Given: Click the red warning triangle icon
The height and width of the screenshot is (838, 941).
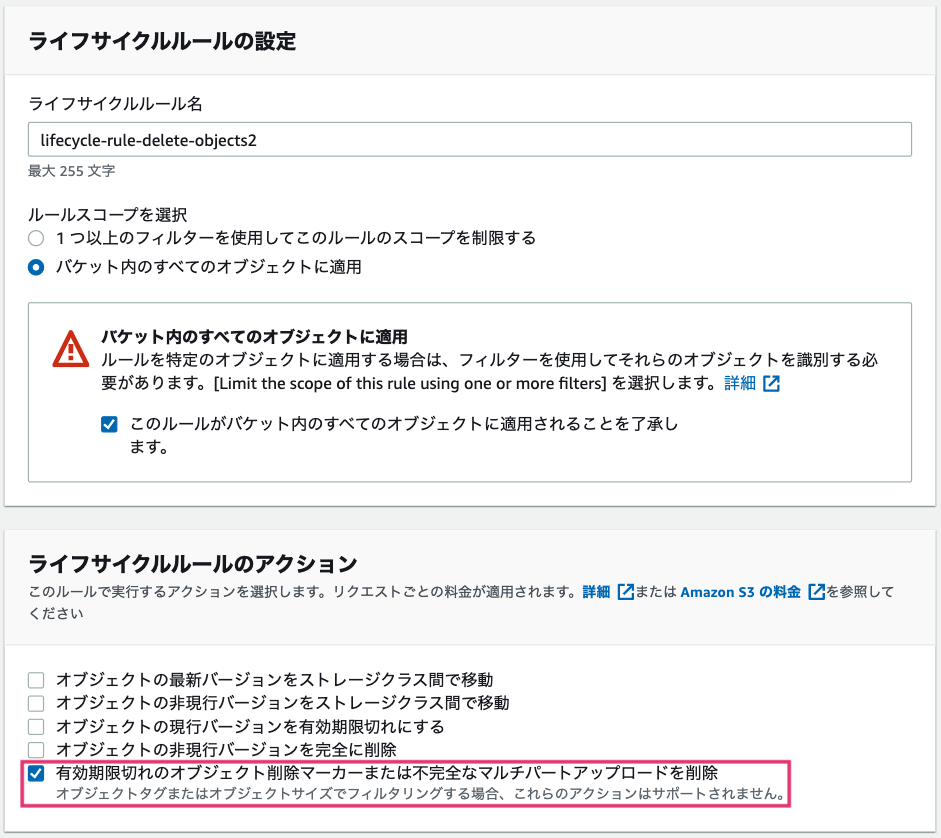Looking at the screenshot, I should pos(69,349).
